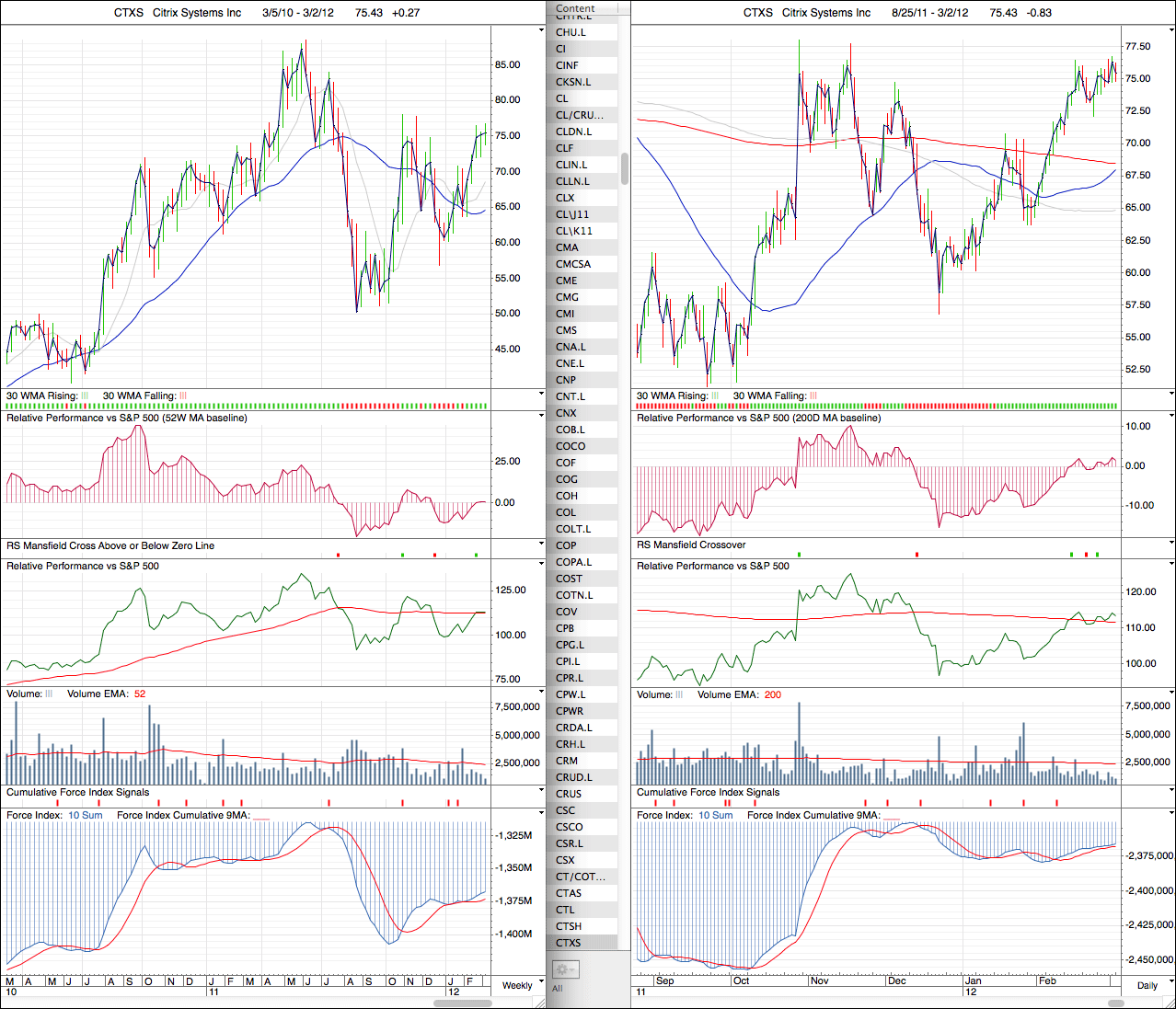This screenshot has height=1009, width=1176.
Task: Select CSCO in the watchlist
Action: pos(569,827)
